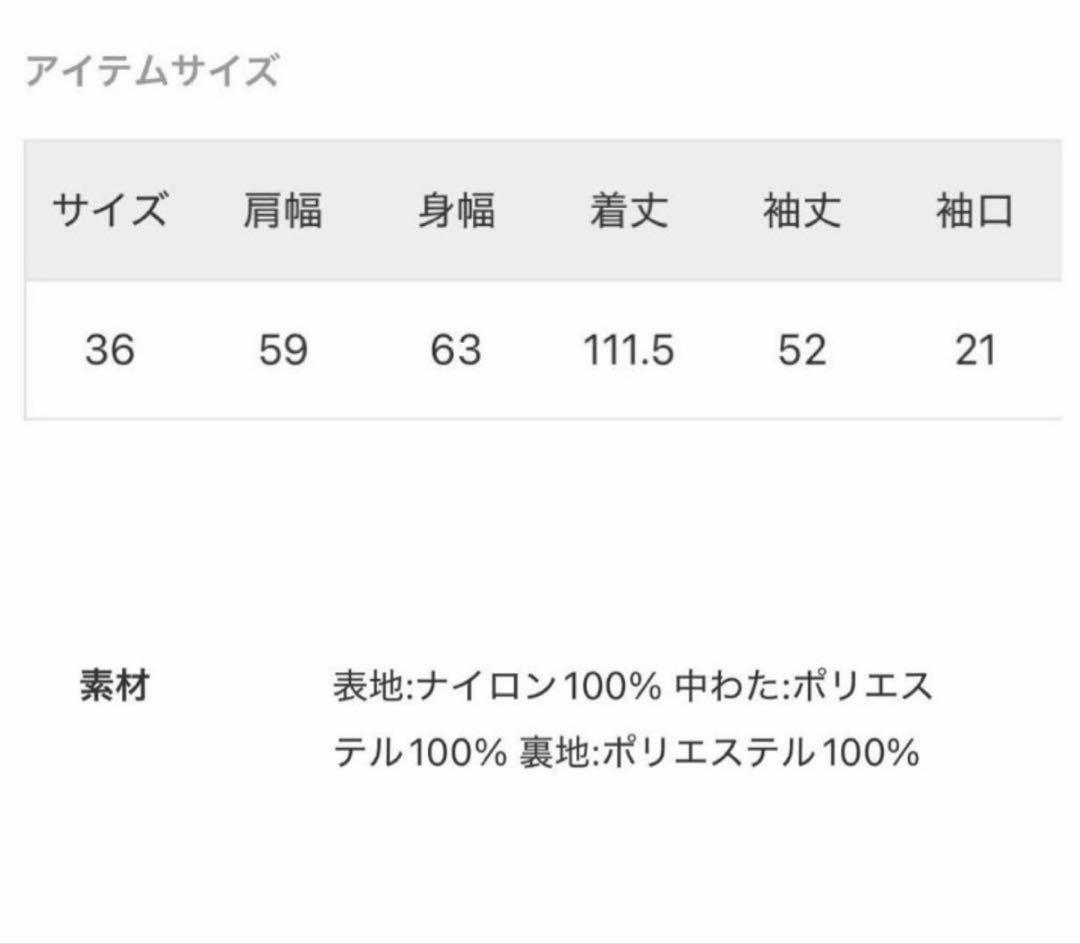This screenshot has width=1080, height=944.
Task: Click the アイテムサイズ heading
Action: click(151, 73)
